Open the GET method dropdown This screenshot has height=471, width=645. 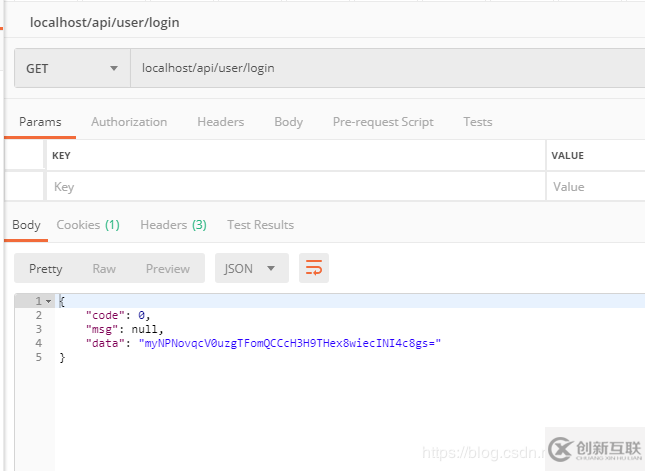(x=71, y=69)
